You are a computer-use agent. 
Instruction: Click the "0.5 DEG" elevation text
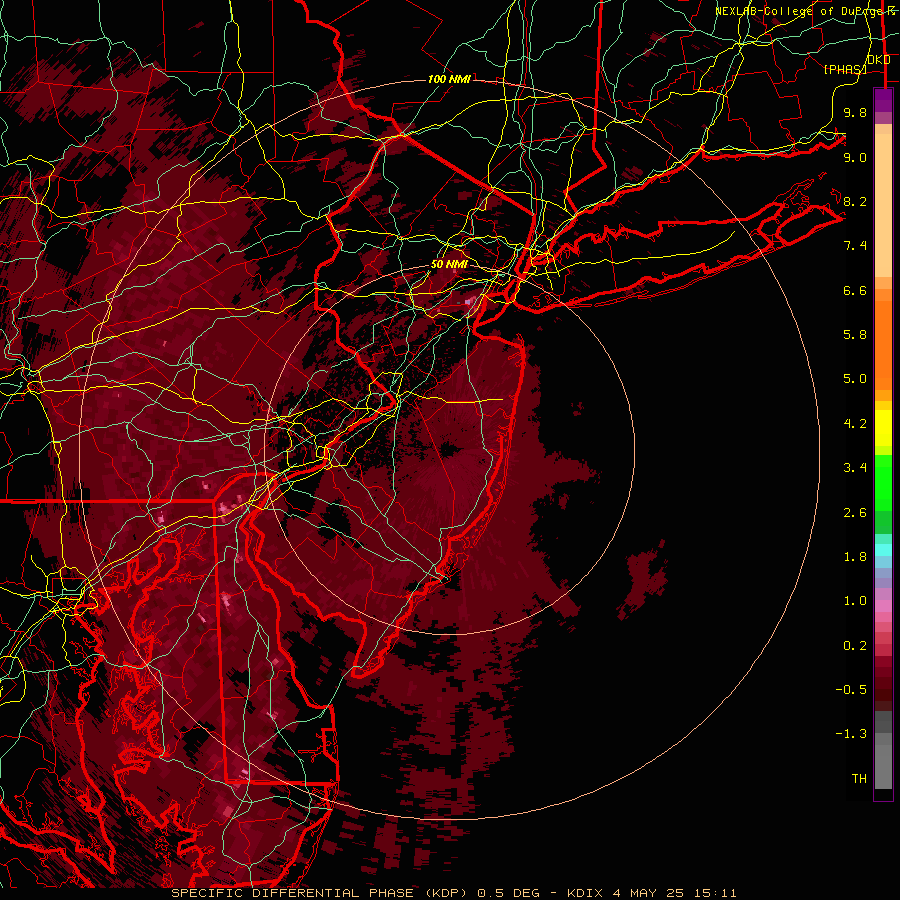509,893
